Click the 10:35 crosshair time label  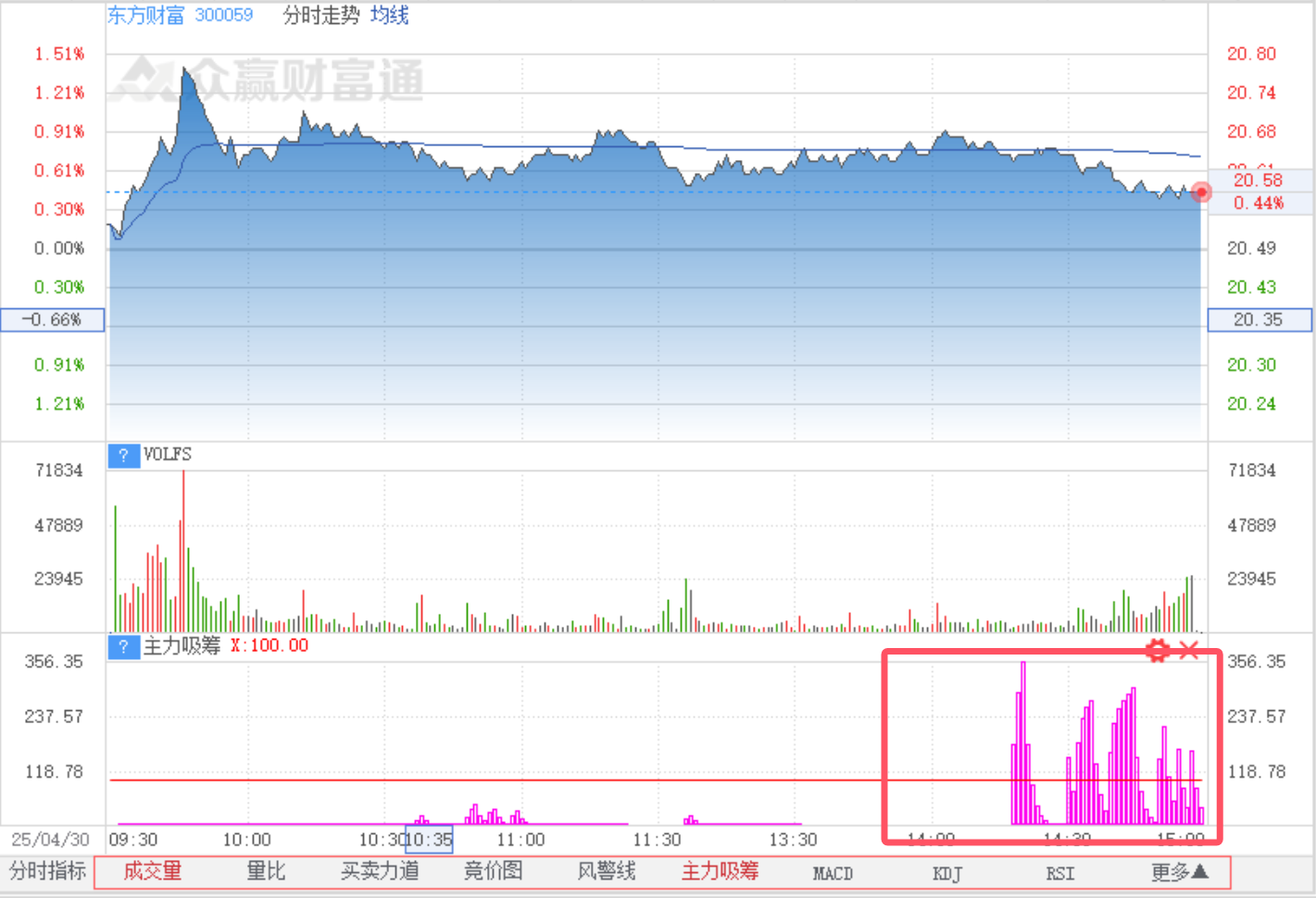[x=429, y=840]
